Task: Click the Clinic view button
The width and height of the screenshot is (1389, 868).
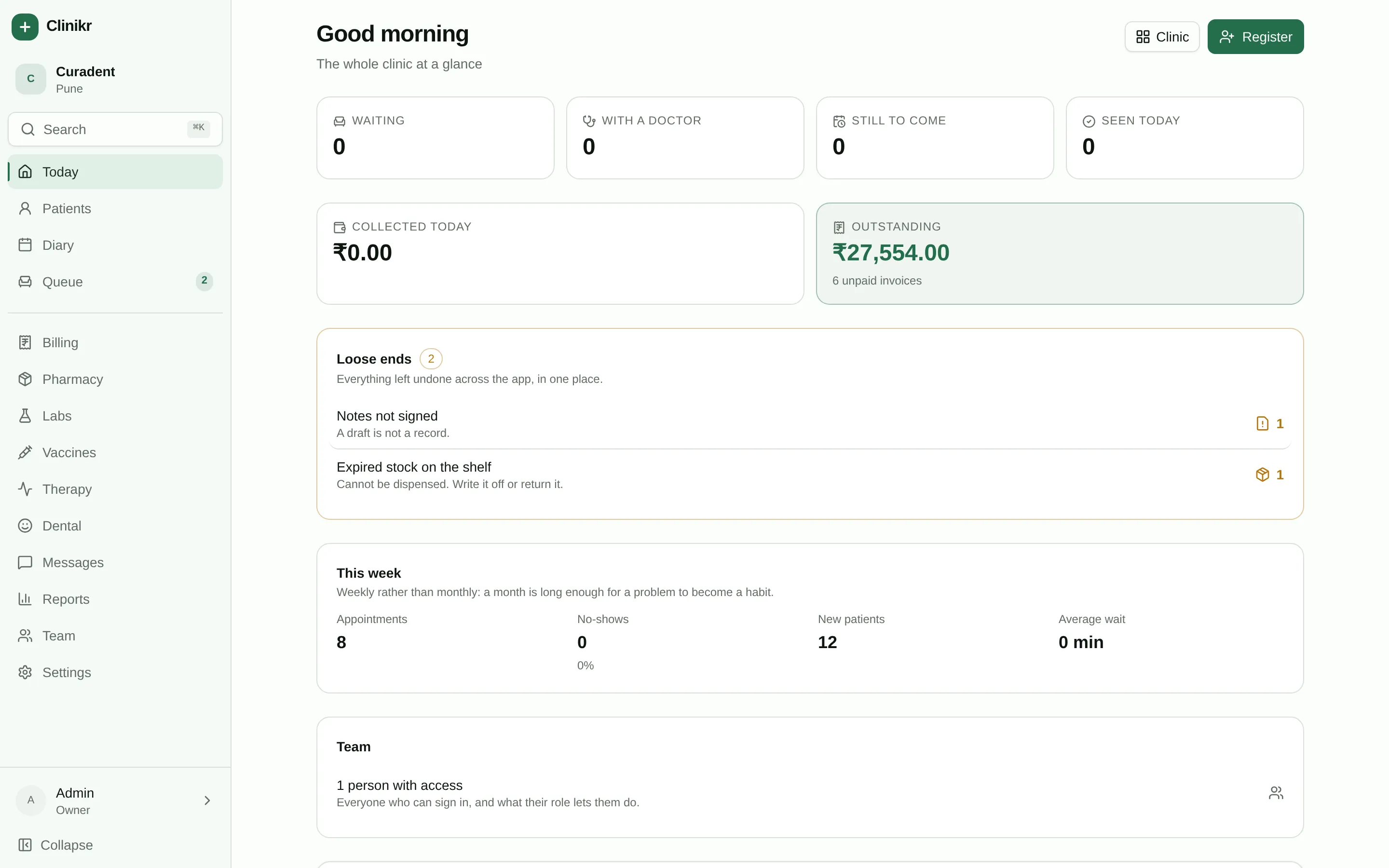Action: coord(1162,37)
